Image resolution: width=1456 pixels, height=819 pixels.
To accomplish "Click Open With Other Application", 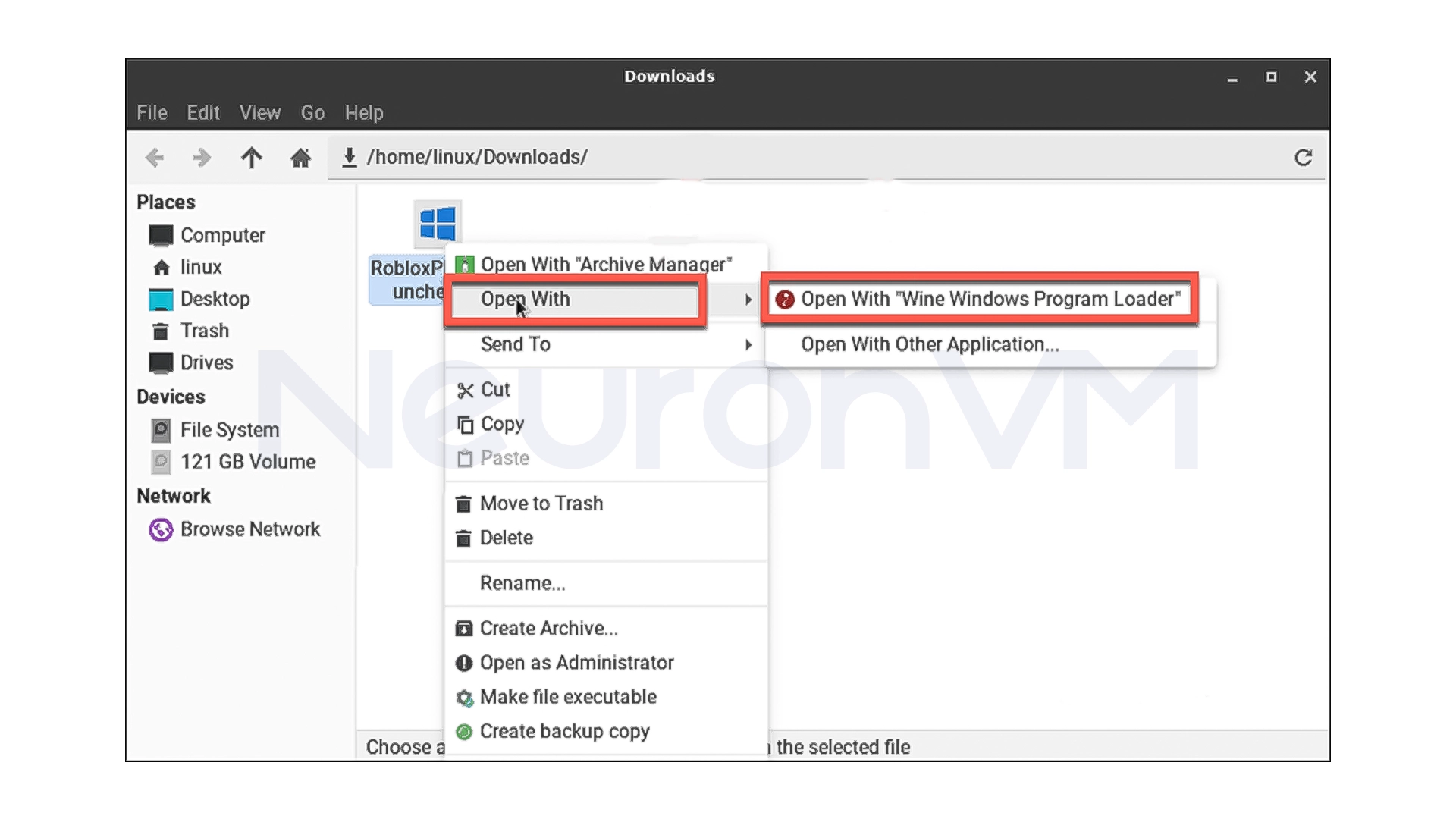I will 930,344.
